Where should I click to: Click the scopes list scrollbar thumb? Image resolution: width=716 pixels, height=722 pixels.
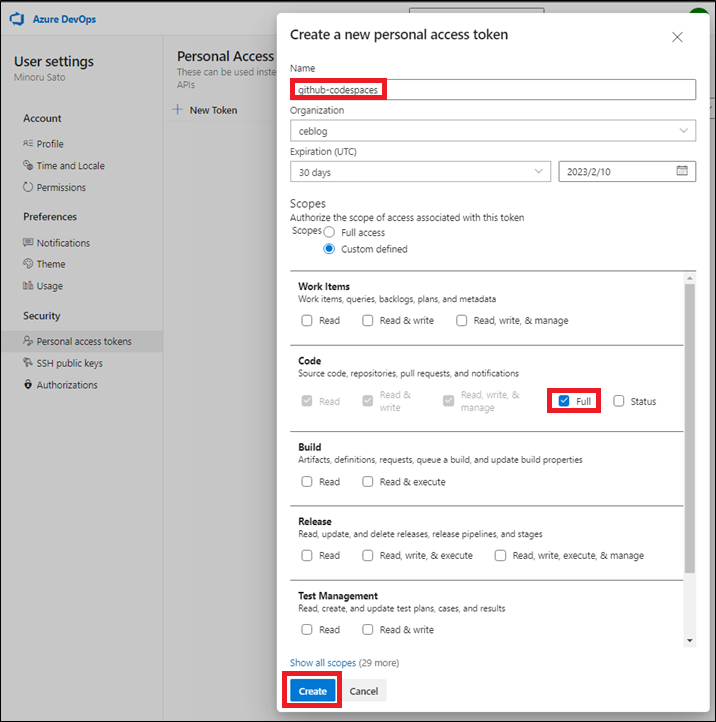[689, 428]
